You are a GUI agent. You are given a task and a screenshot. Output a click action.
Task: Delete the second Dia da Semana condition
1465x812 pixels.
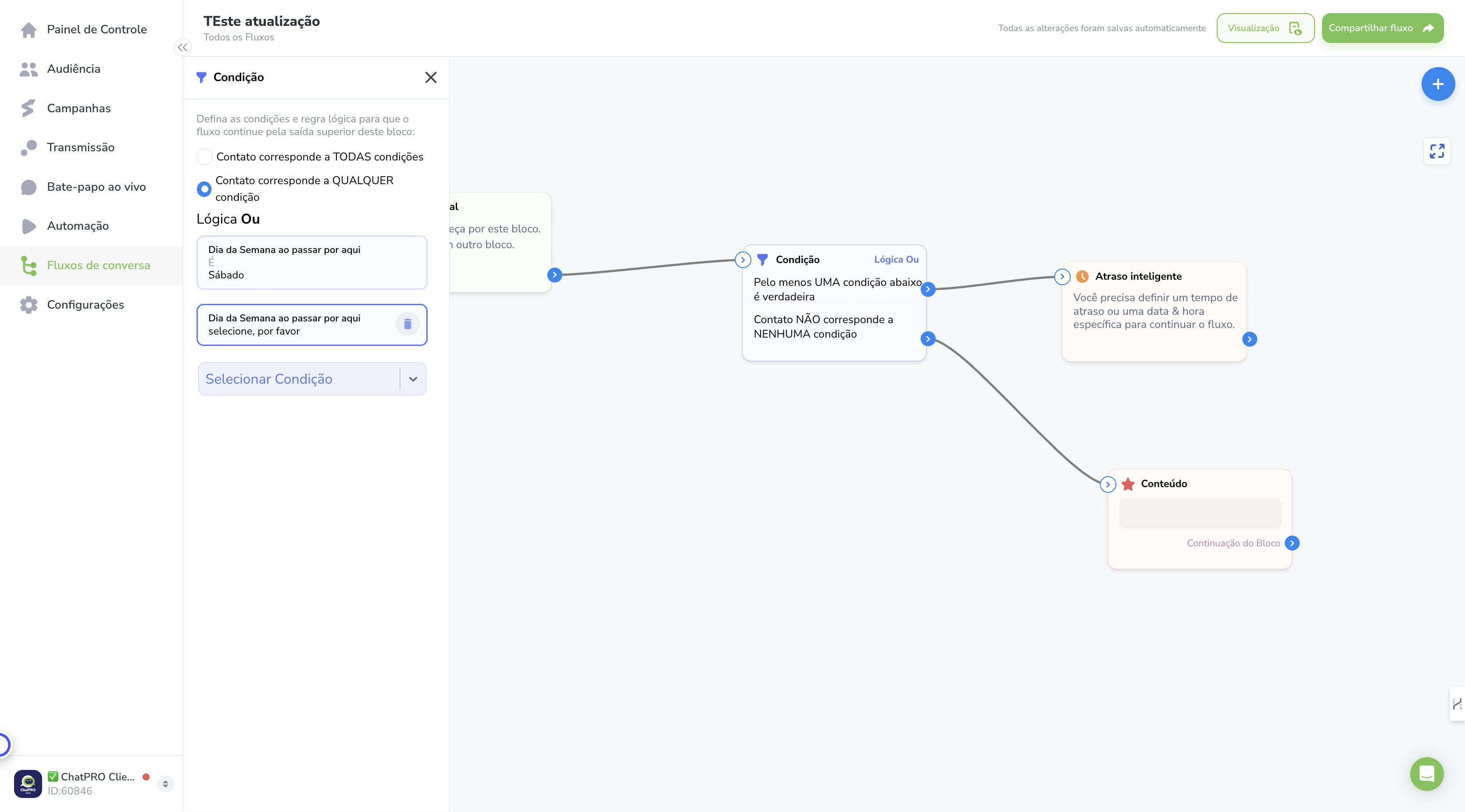point(407,324)
